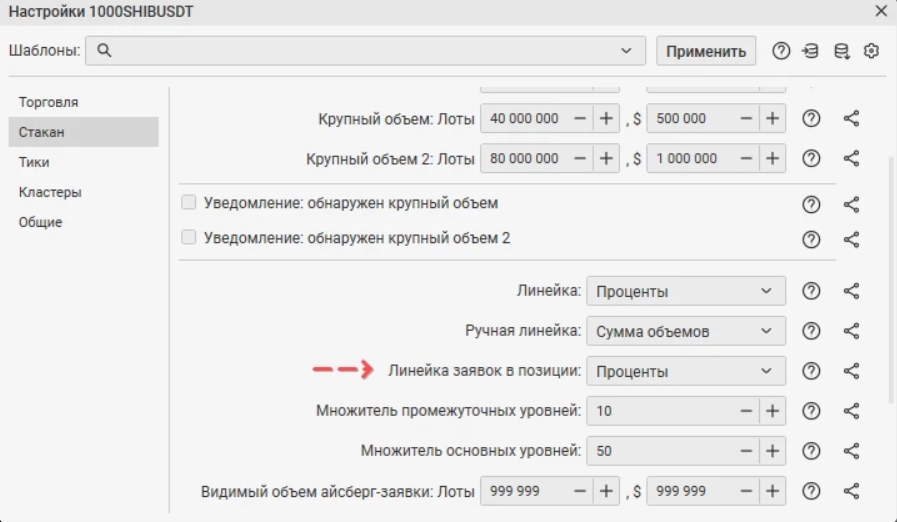Decrease Крупный объем 2 dollar value 1 000 000
The width and height of the screenshot is (897, 522).
point(746,159)
